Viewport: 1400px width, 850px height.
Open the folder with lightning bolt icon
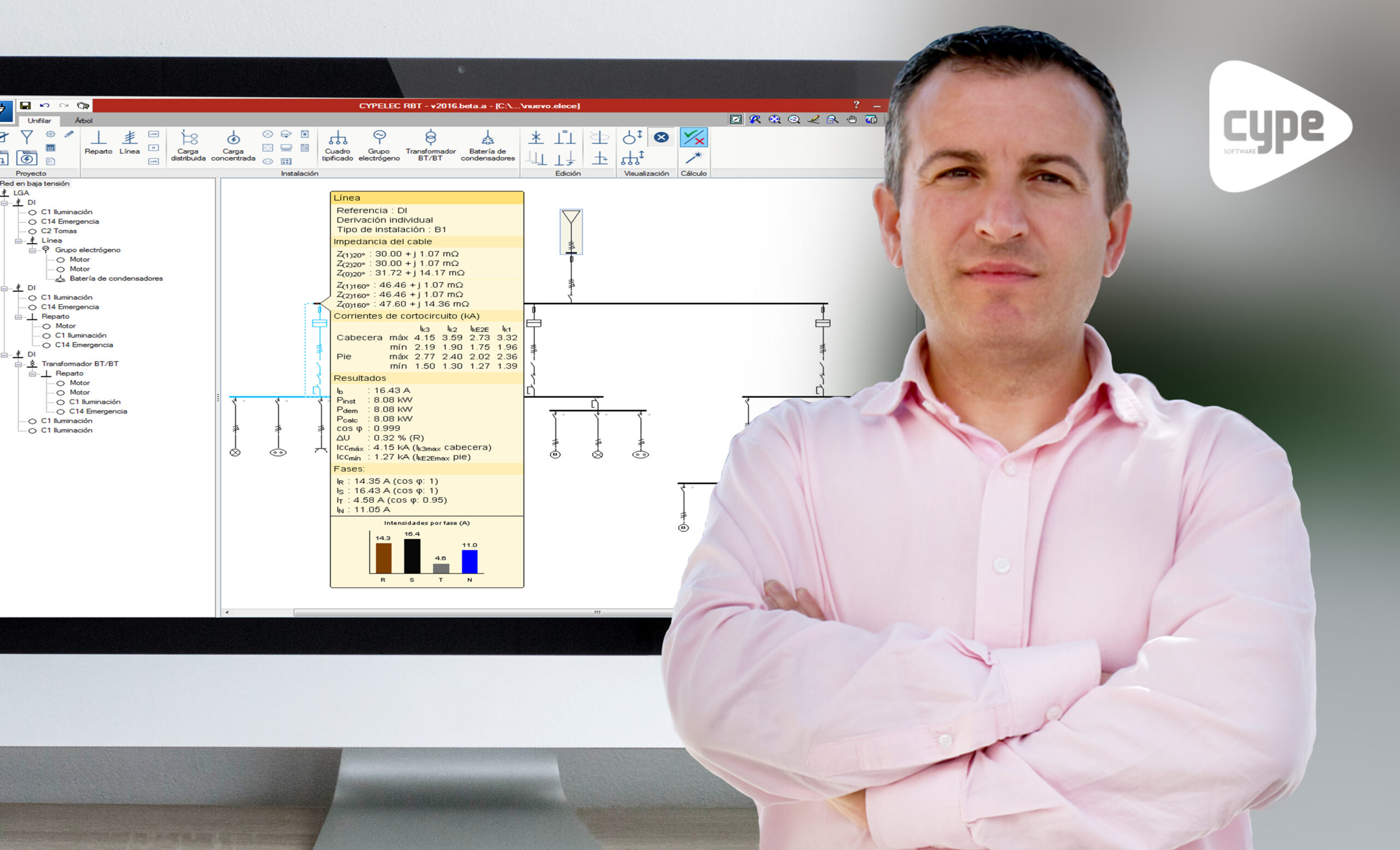[x=27, y=158]
